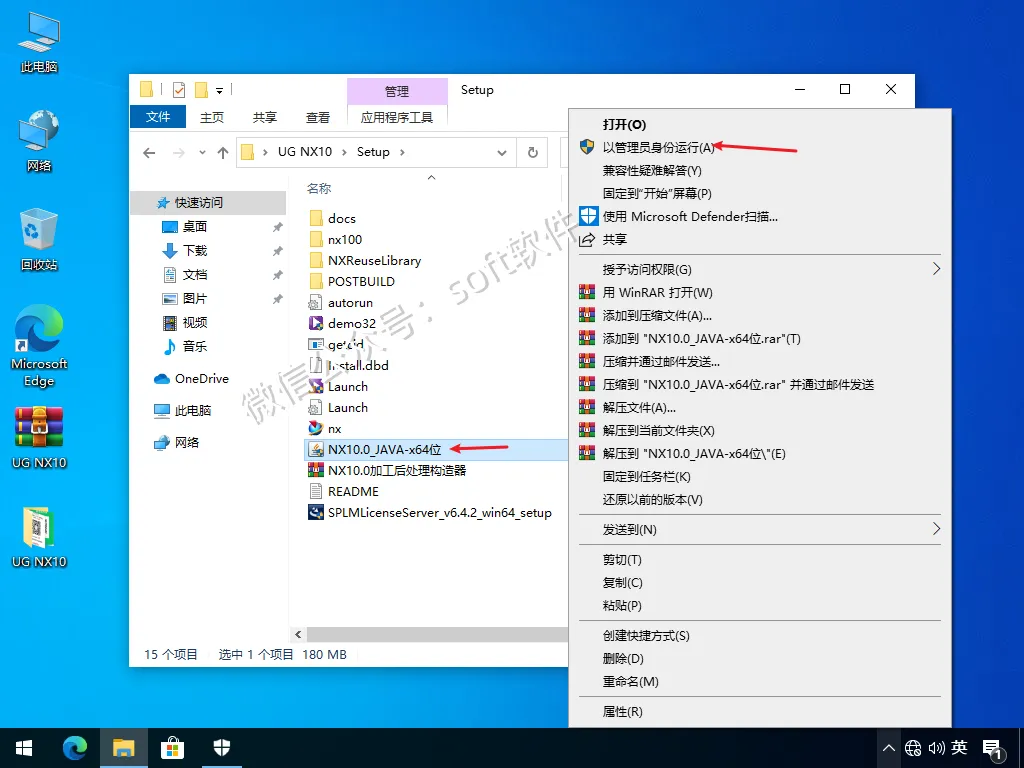Click the volume speaker tray icon
The height and width of the screenshot is (768, 1024).
936,748
